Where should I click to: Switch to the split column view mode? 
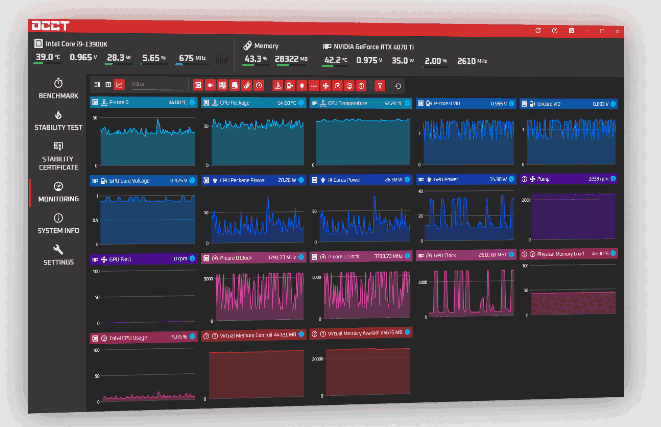coord(97,84)
